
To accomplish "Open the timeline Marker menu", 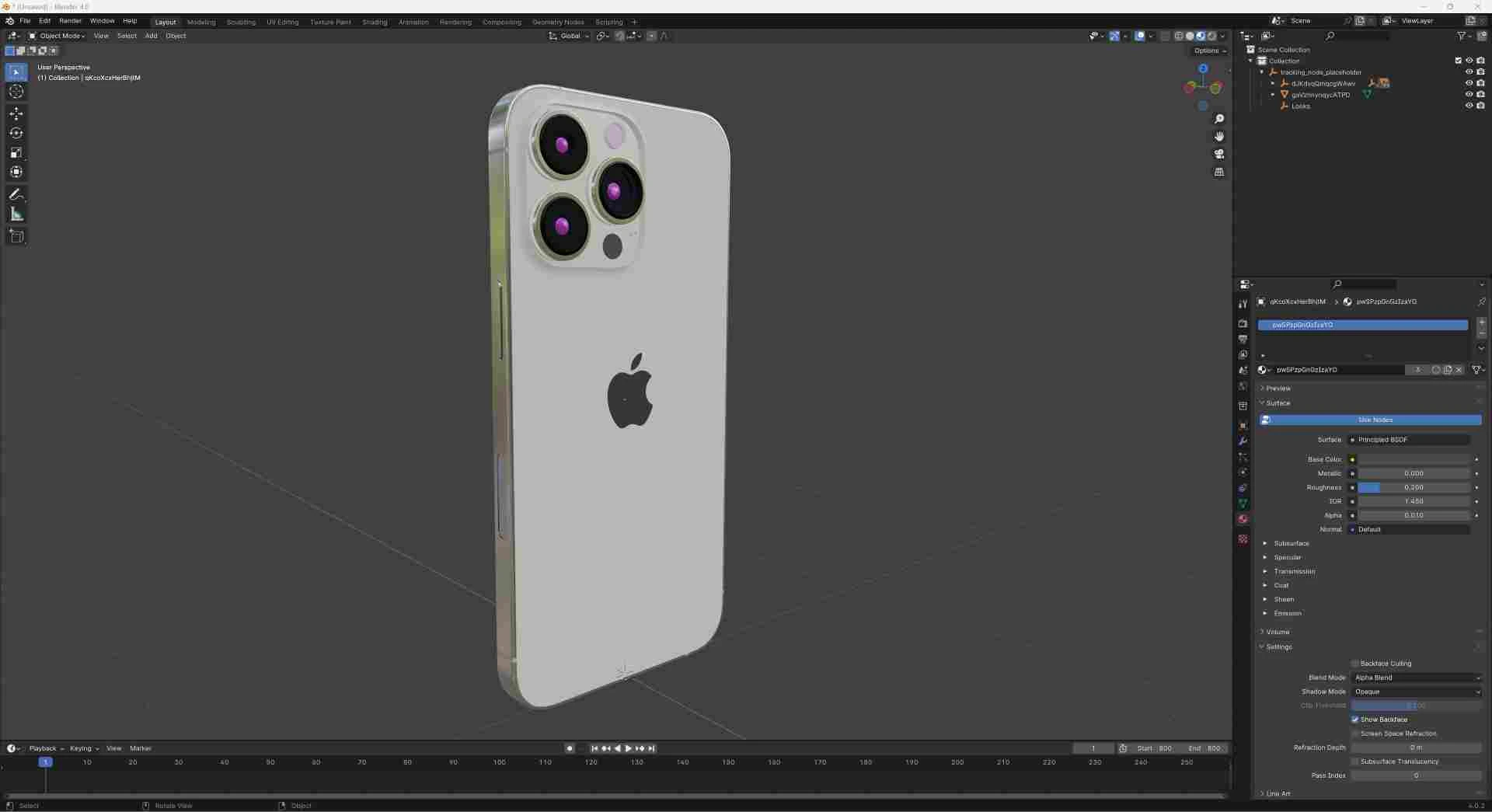I will (140, 748).
